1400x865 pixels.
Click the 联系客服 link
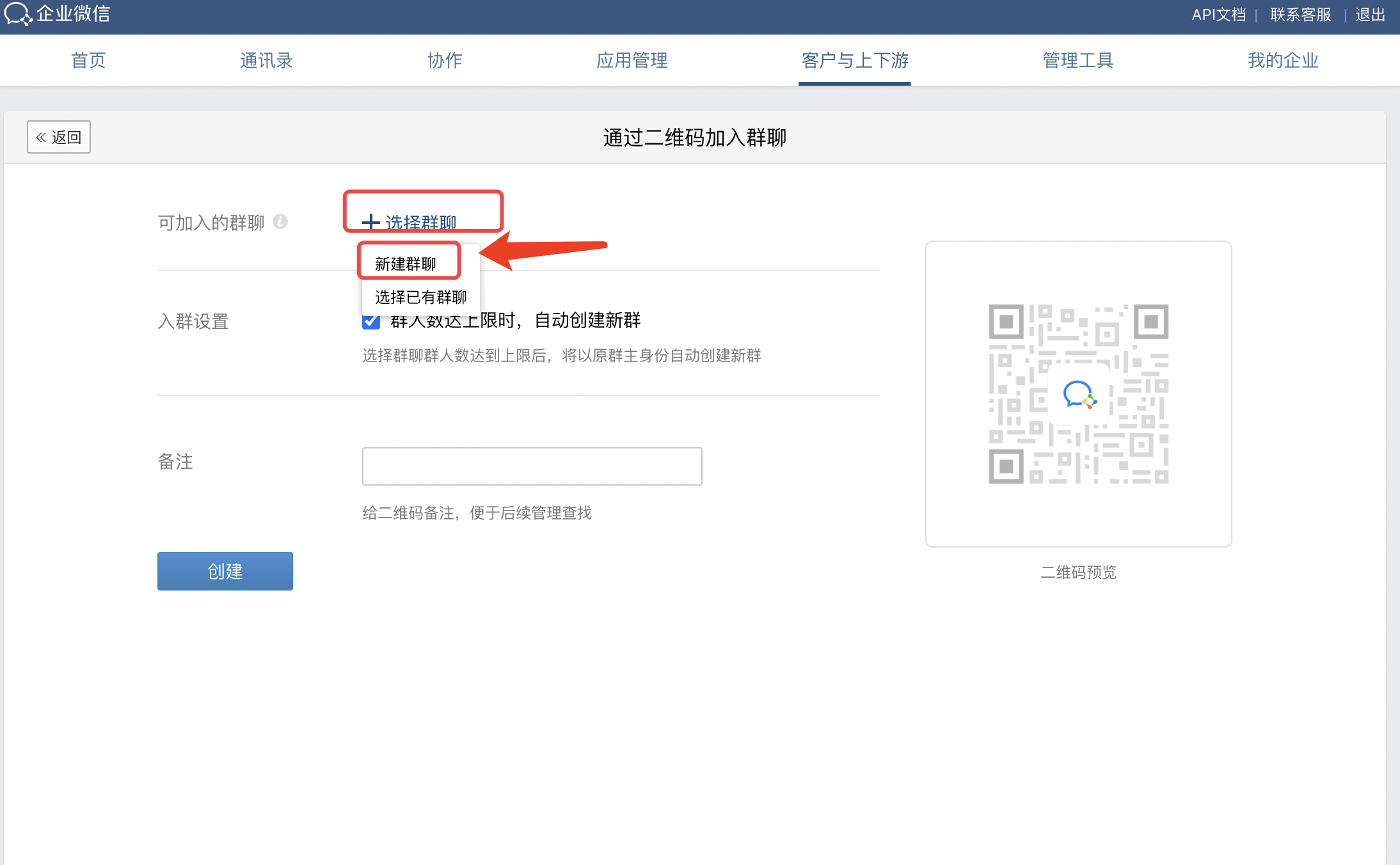click(x=1300, y=14)
